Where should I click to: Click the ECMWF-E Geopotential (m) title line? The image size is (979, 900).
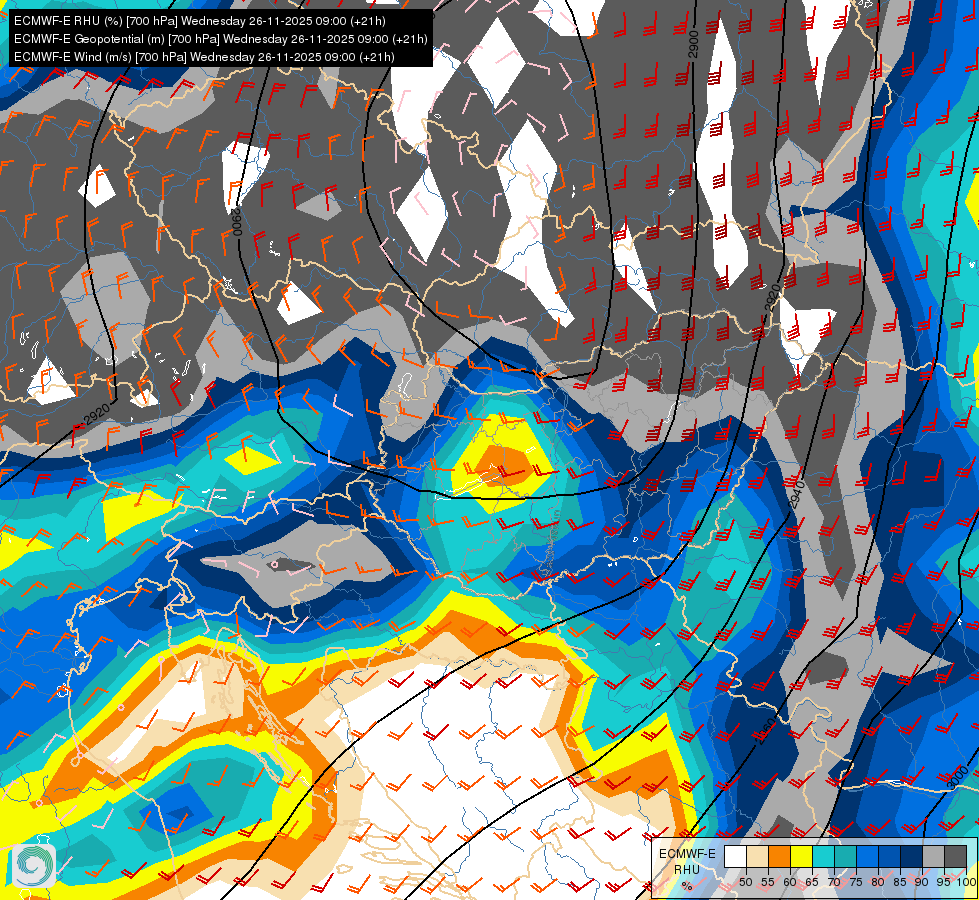point(220,39)
